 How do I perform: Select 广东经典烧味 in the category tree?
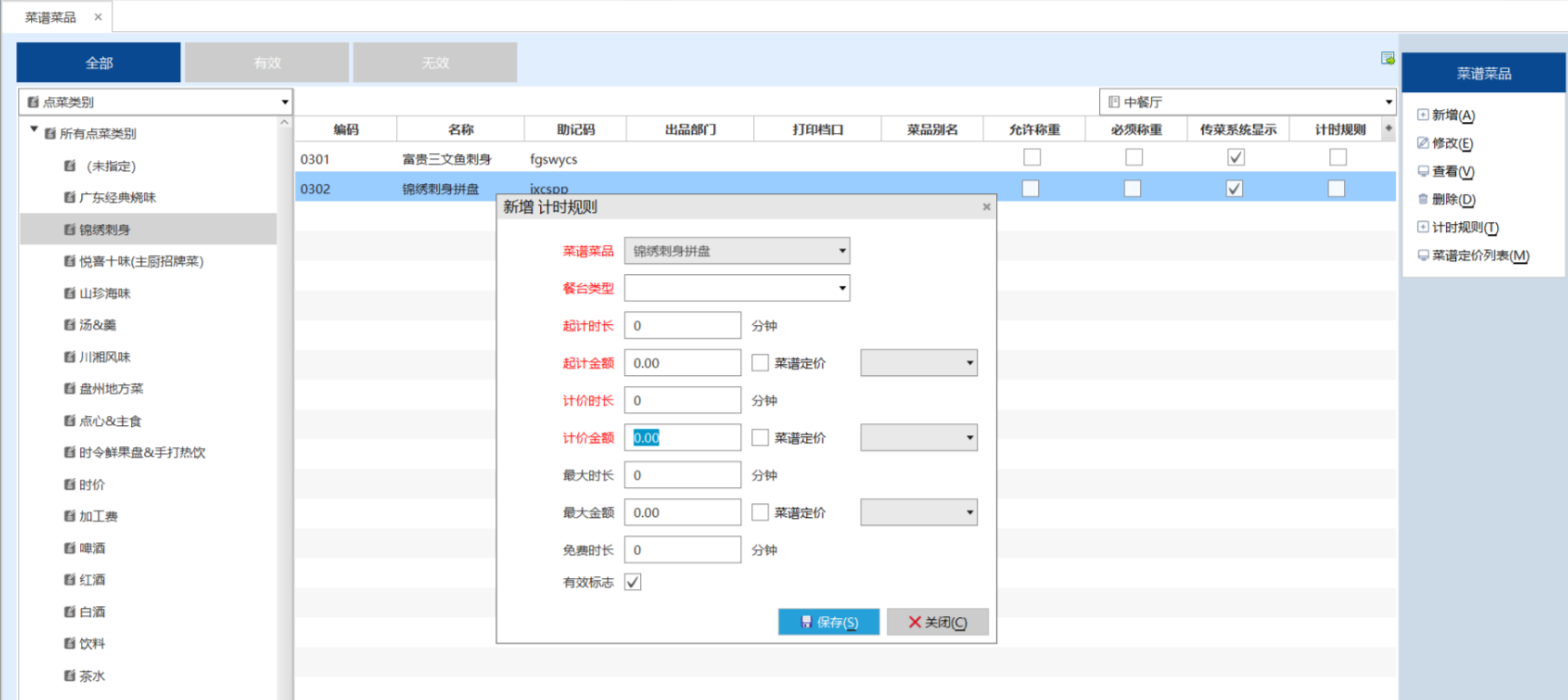pos(117,198)
